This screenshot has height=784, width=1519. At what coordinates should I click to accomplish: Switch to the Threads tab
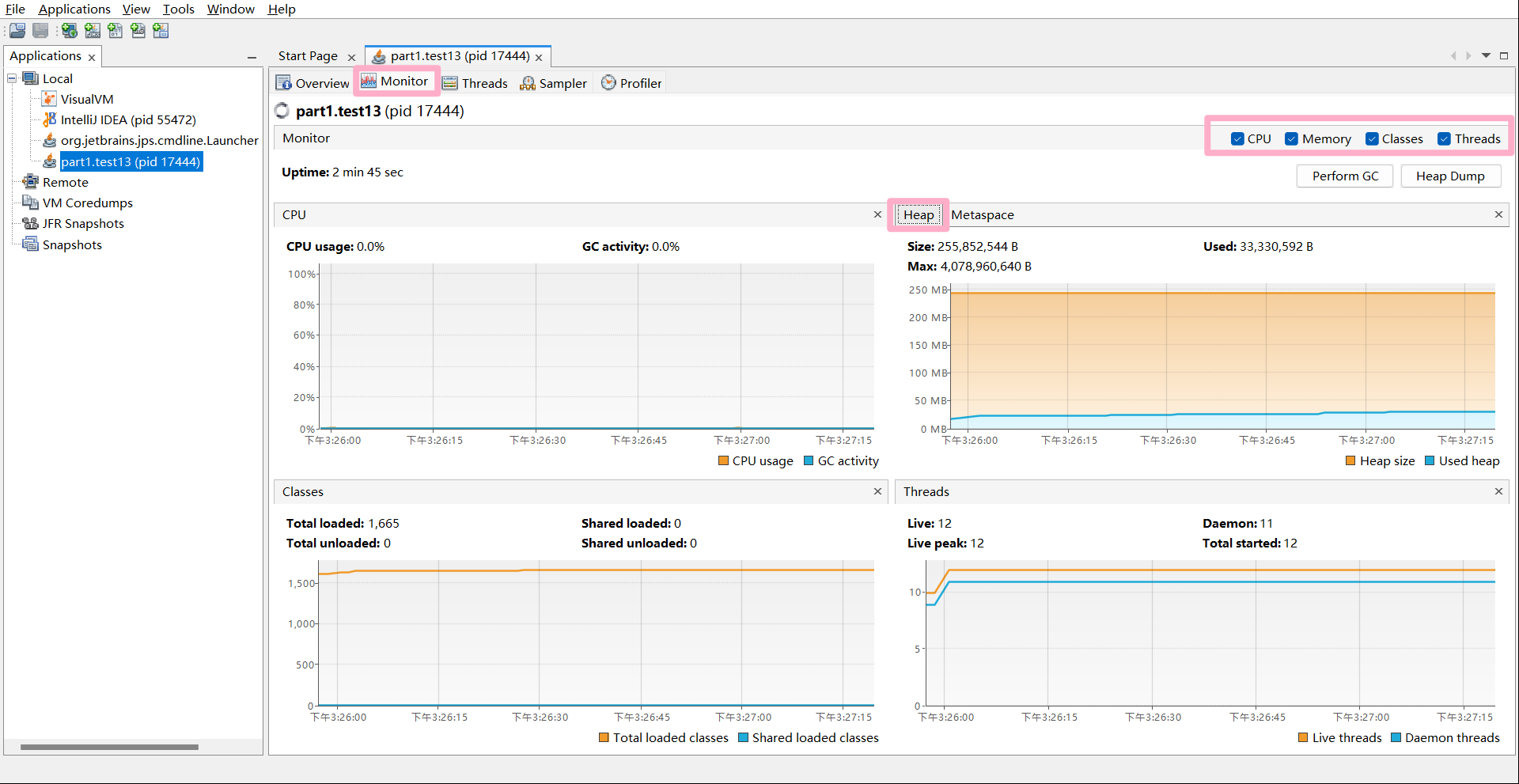475,83
